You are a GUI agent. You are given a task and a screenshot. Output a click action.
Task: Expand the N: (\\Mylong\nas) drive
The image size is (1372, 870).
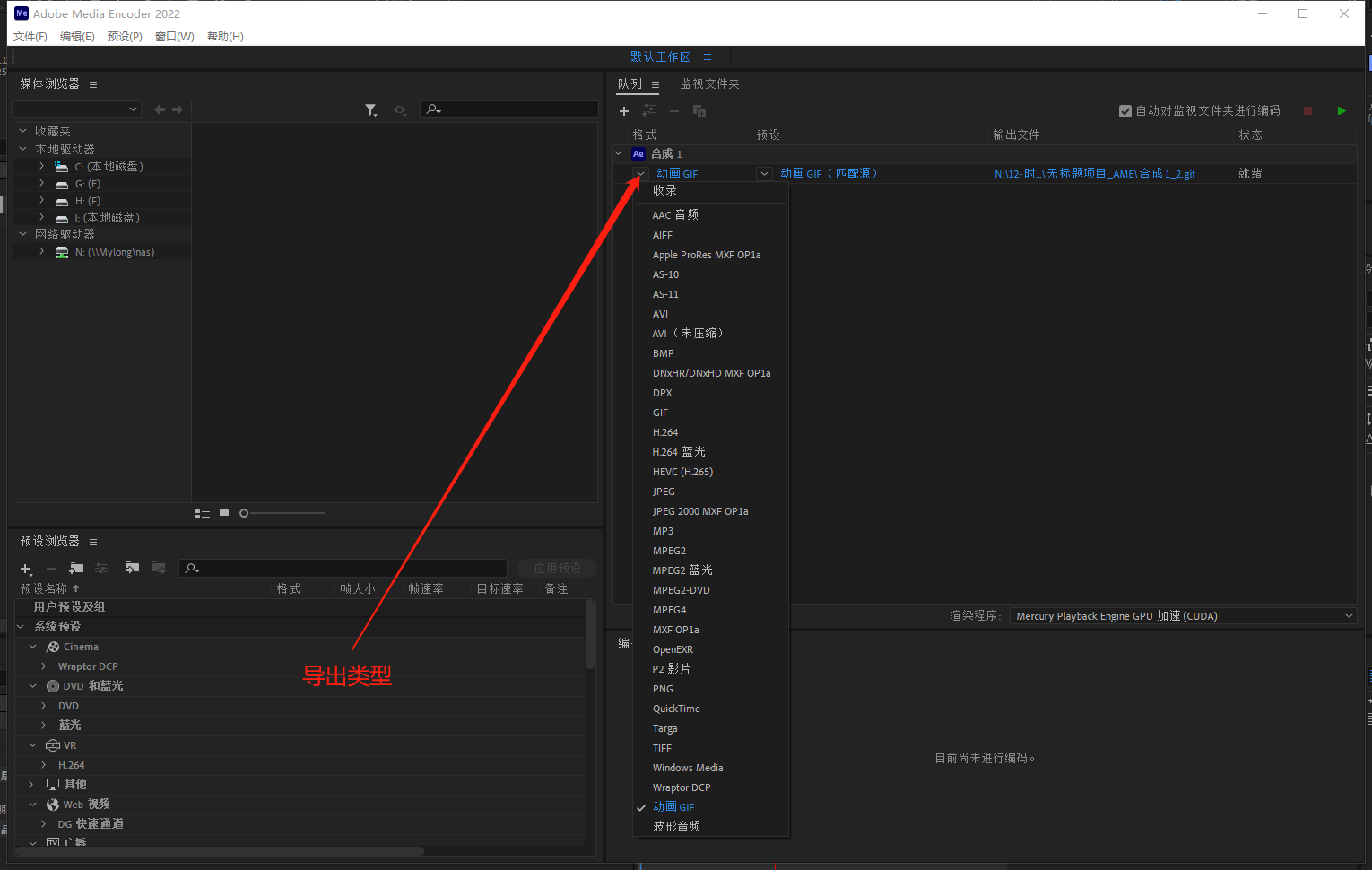(41, 251)
